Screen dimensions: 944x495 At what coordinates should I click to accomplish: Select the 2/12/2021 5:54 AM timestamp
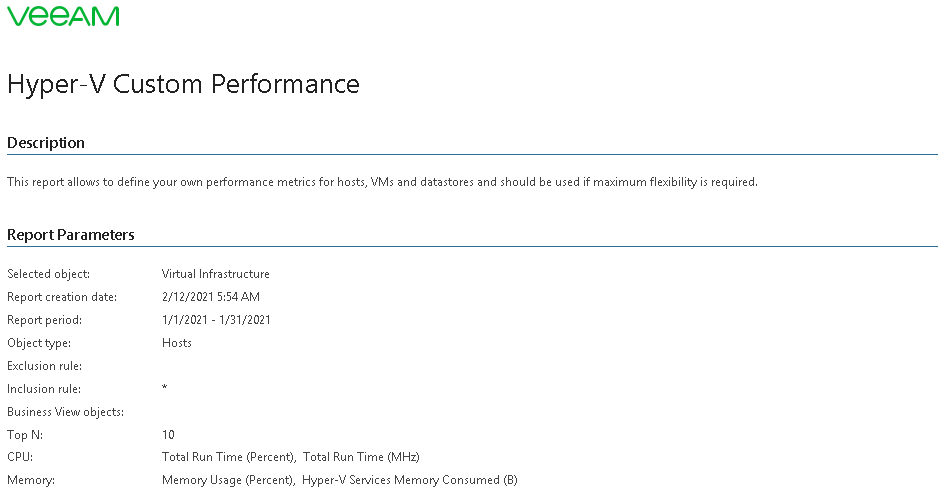210,297
